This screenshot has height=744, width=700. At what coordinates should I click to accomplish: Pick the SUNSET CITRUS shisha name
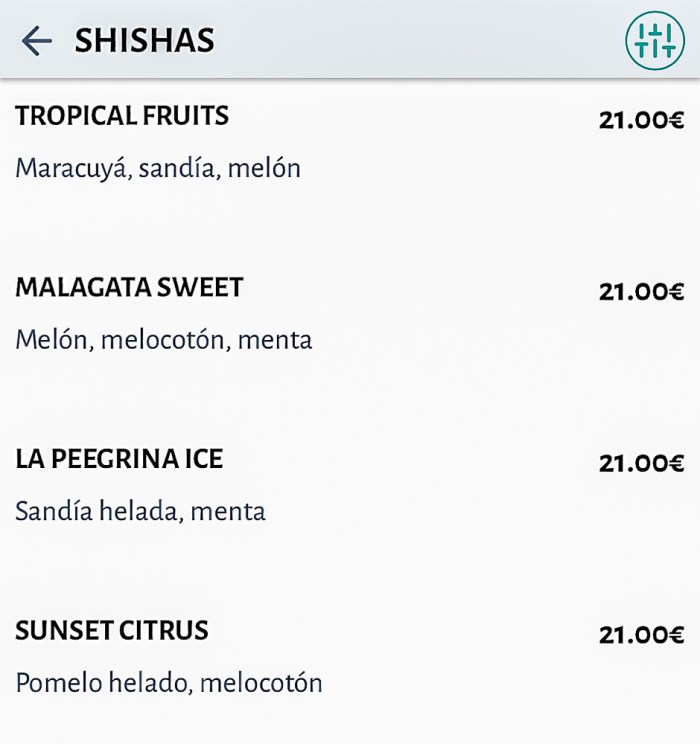pyautogui.click(x=112, y=631)
